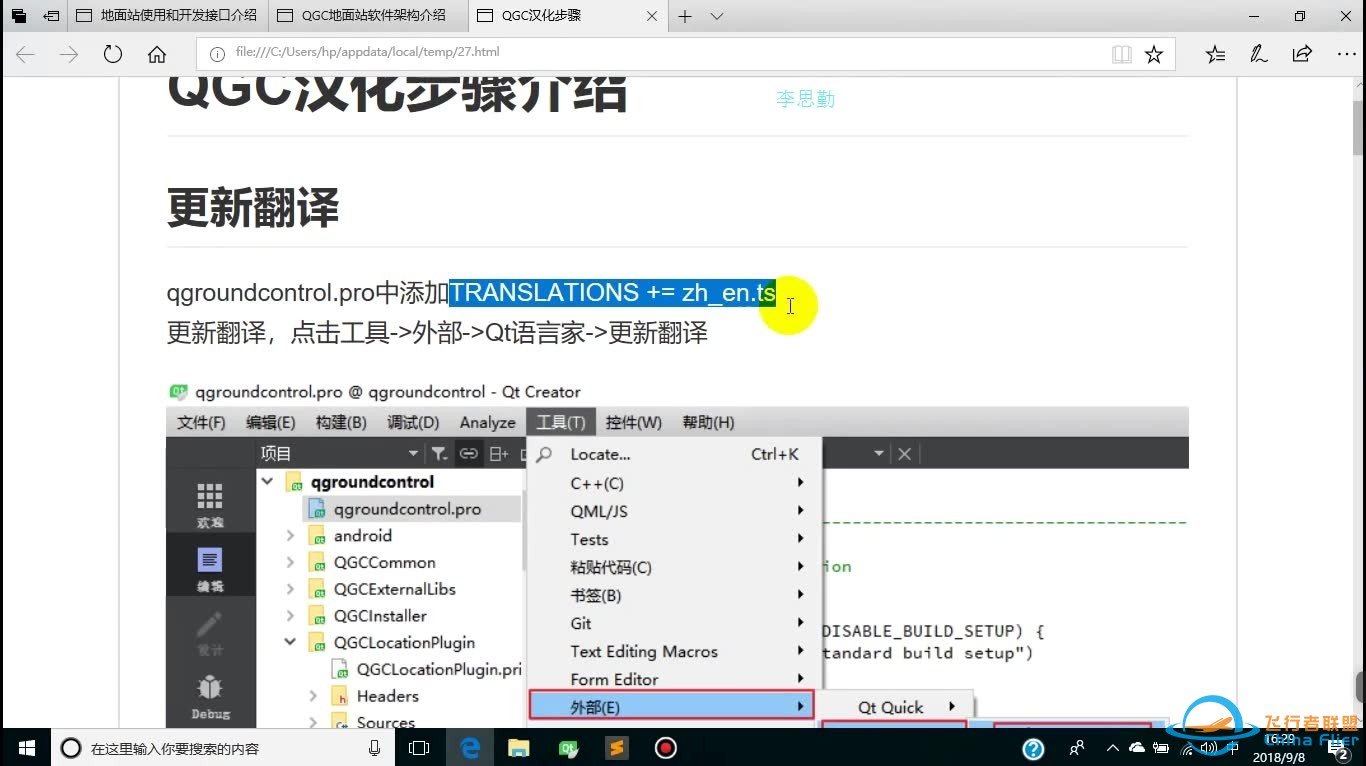
Task: Expand the Git submenu
Action: coord(674,623)
